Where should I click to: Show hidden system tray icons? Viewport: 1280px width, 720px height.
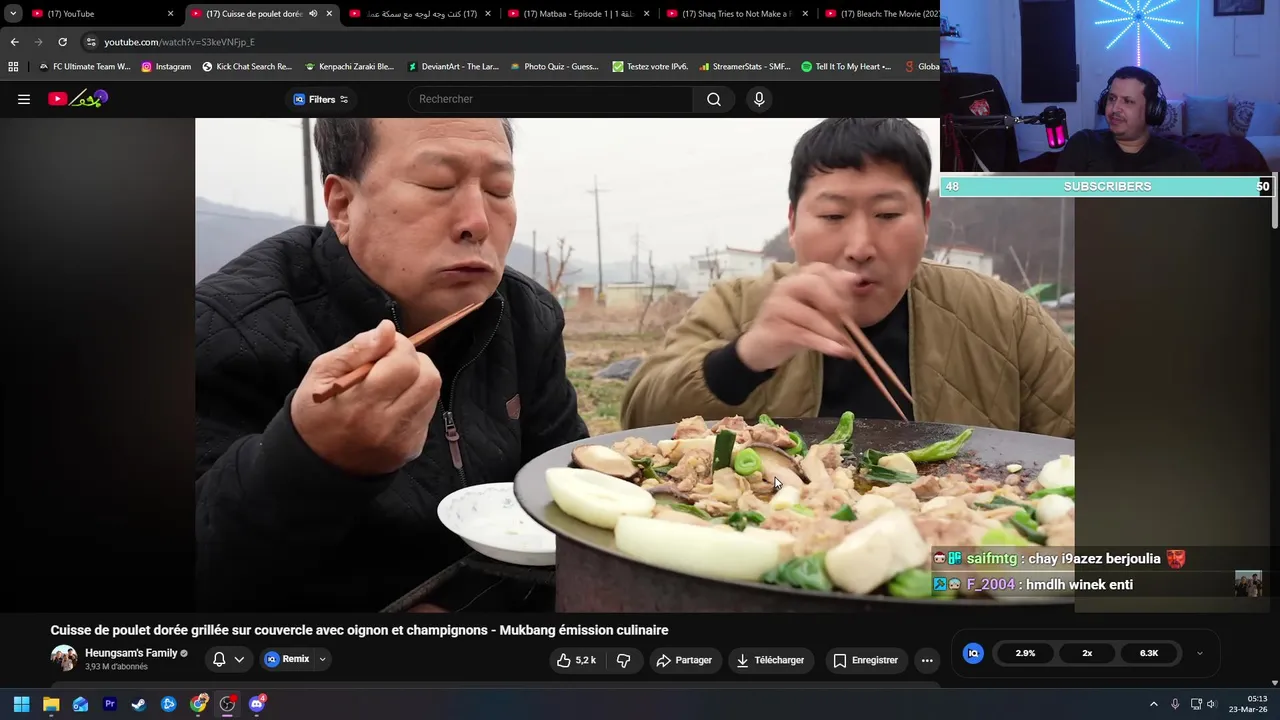(x=1153, y=704)
